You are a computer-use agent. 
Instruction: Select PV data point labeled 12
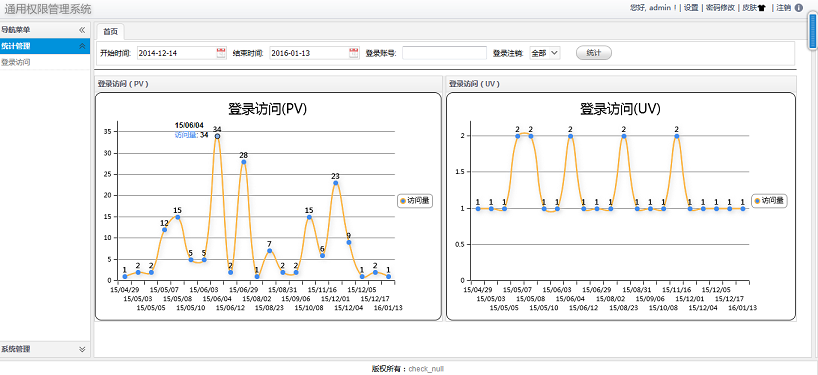(x=164, y=229)
